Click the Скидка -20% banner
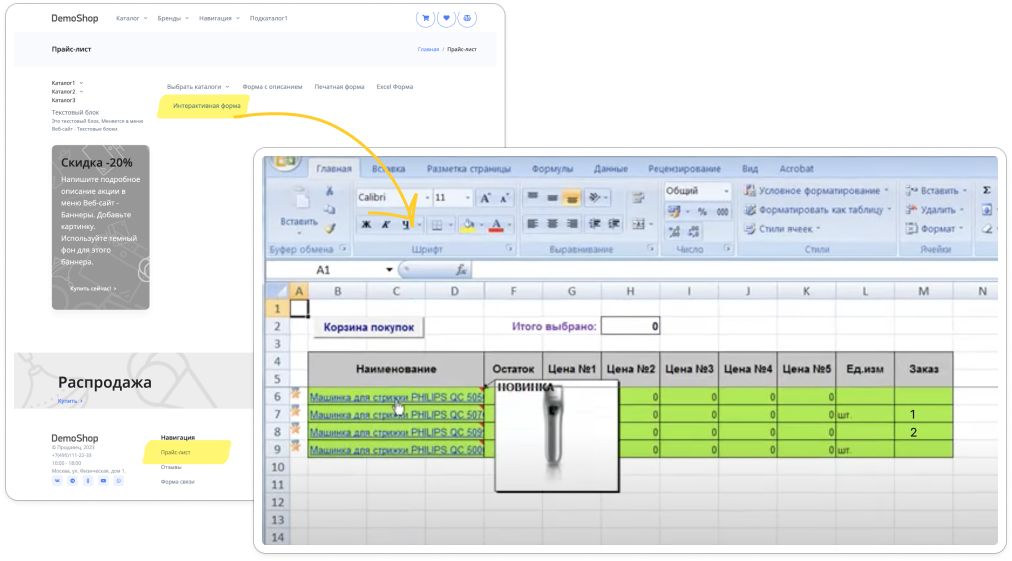The width and height of the screenshot is (1012, 561). (x=101, y=227)
